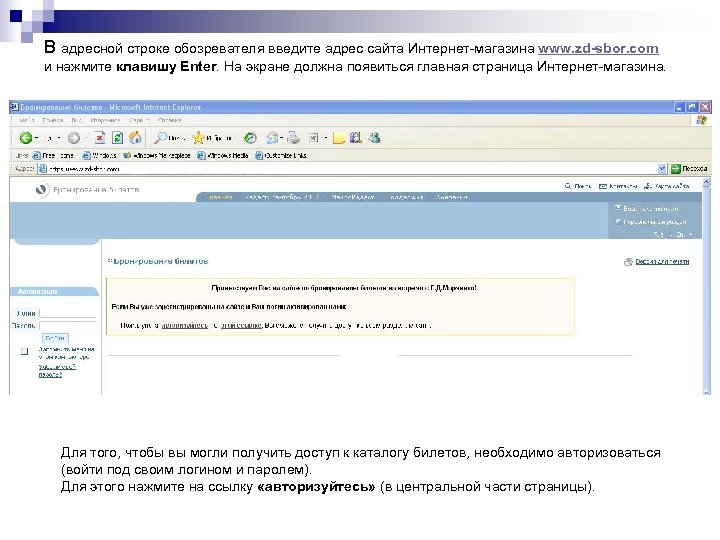720x540 pixels.
Task: Click the yellow folder toolbar icon
Action: (338, 138)
